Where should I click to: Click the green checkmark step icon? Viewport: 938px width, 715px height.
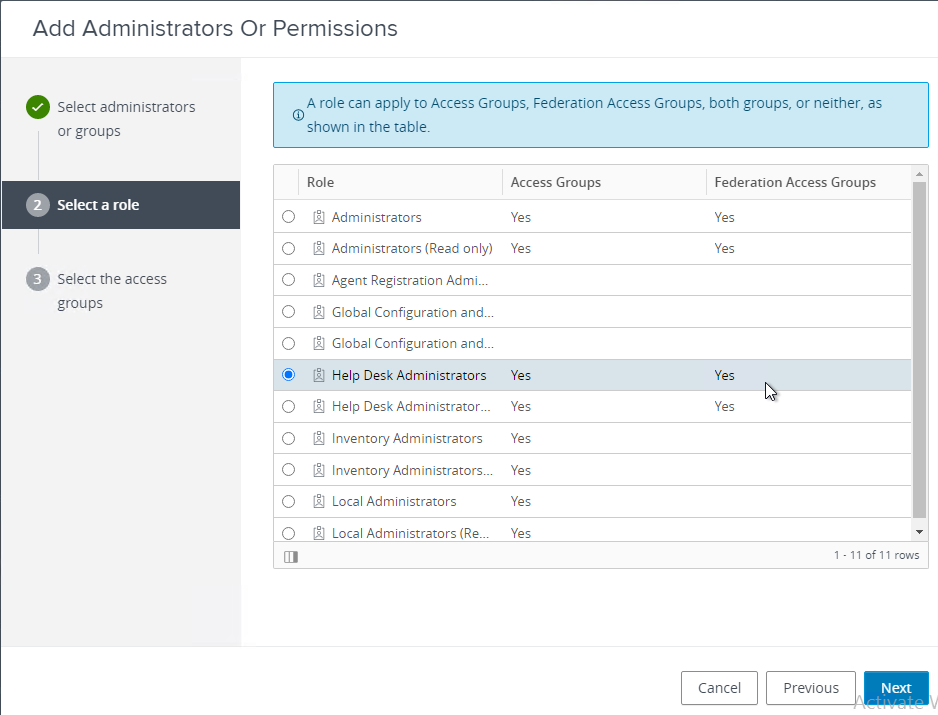pos(38,107)
